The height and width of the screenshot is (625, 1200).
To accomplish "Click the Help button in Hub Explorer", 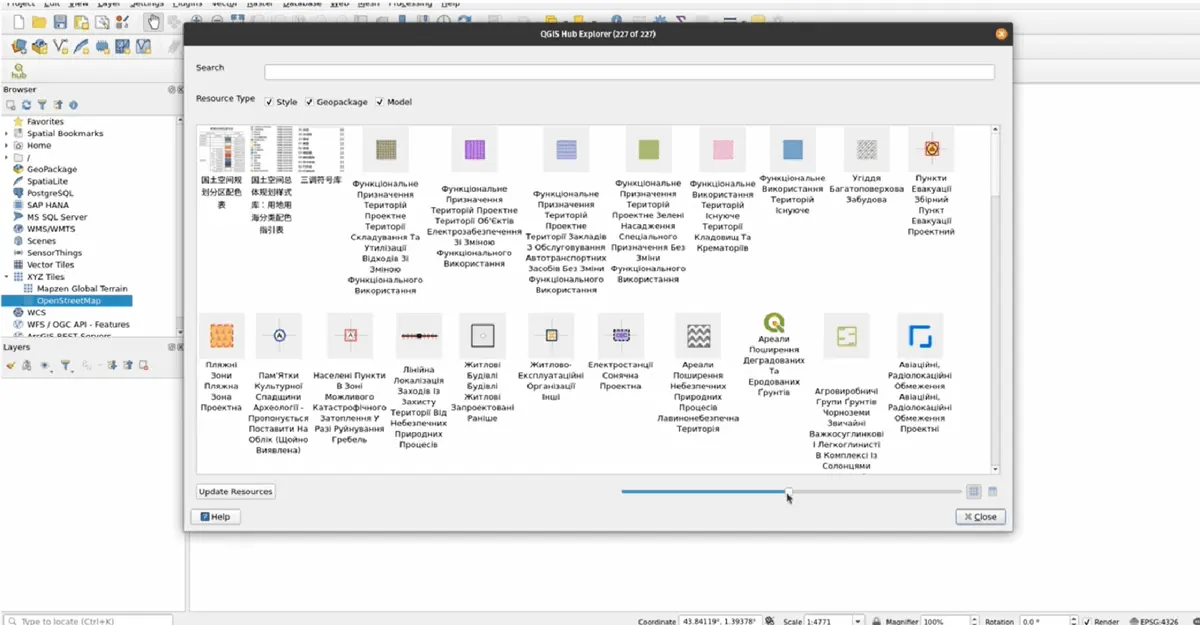I will coord(216,517).
